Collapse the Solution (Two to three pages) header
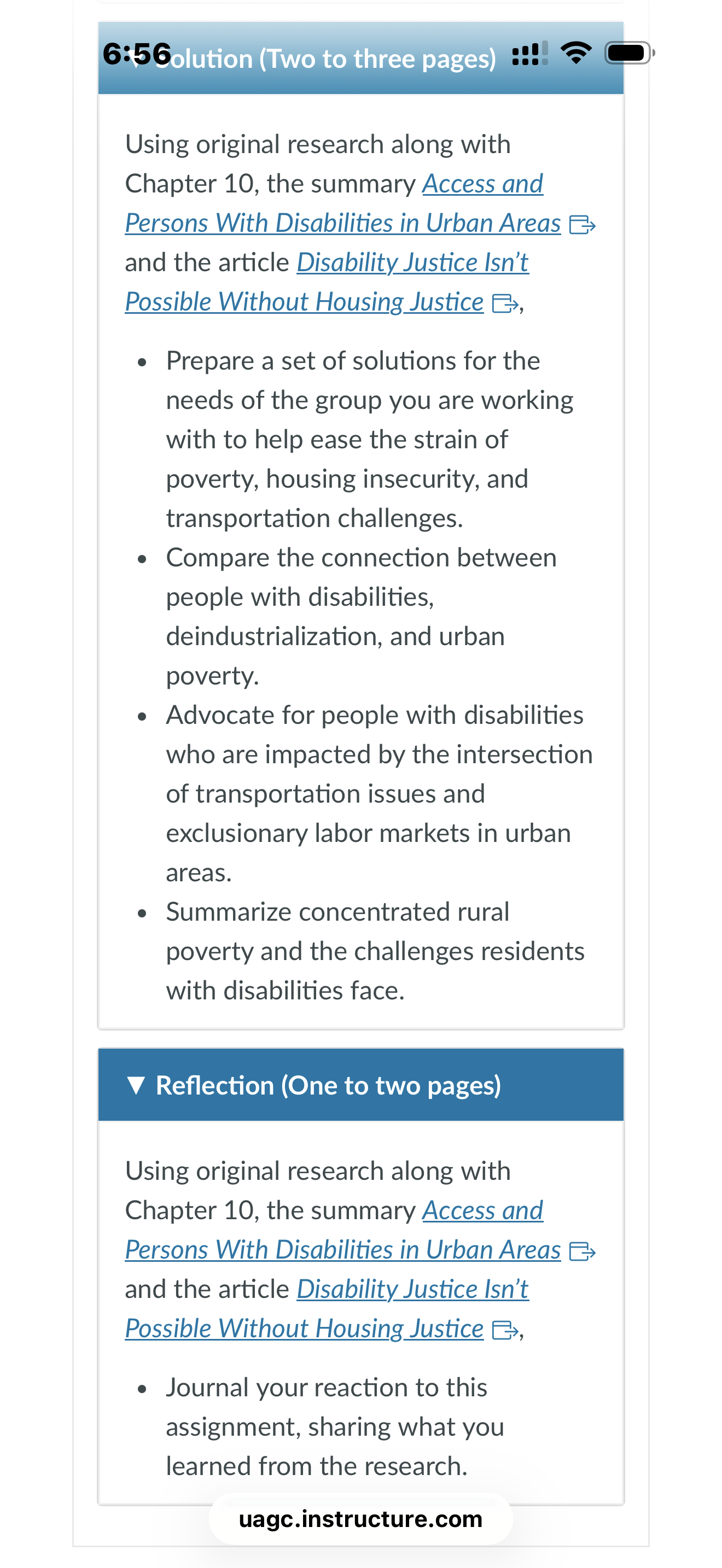This screenshot has height=1568, width=722. click(360, 58)
